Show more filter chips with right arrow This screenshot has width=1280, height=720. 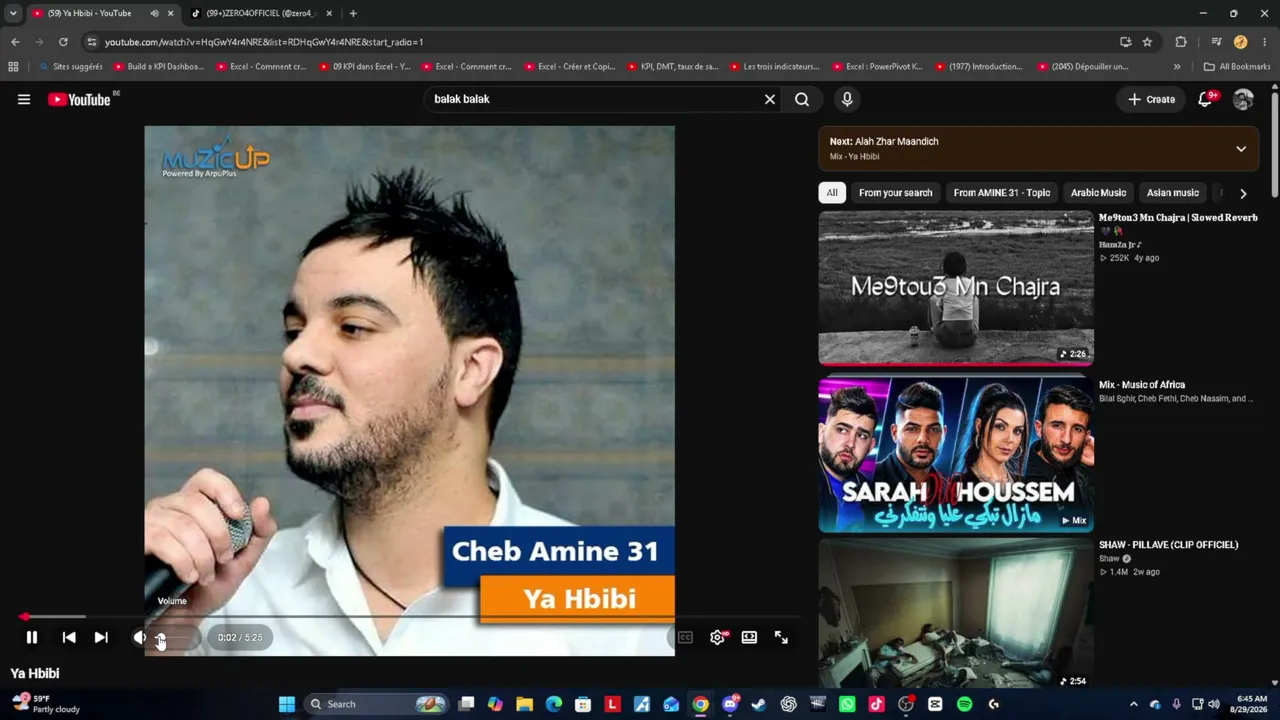(1243, 193)
